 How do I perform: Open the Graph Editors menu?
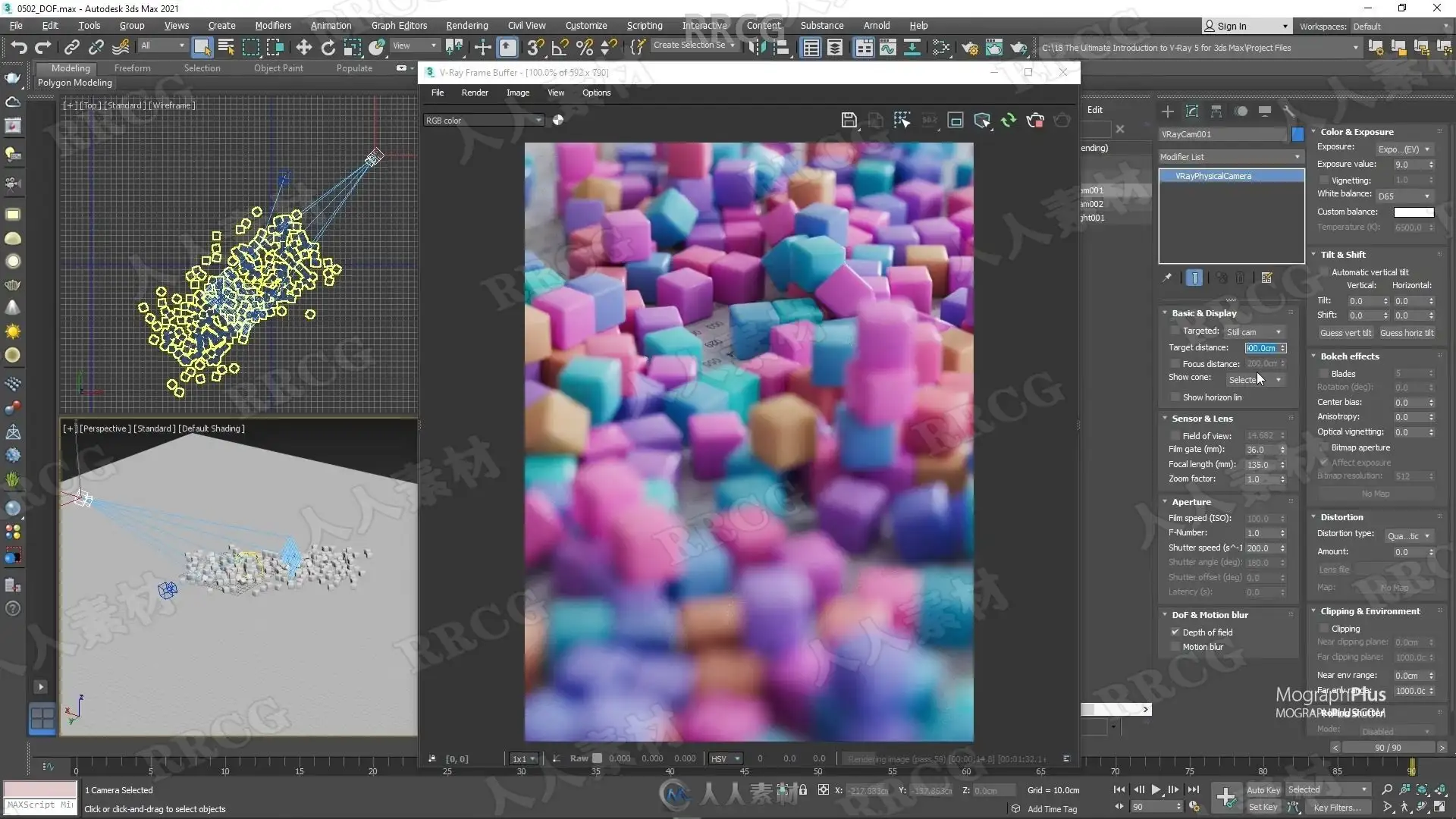click(x=399, y=25)
